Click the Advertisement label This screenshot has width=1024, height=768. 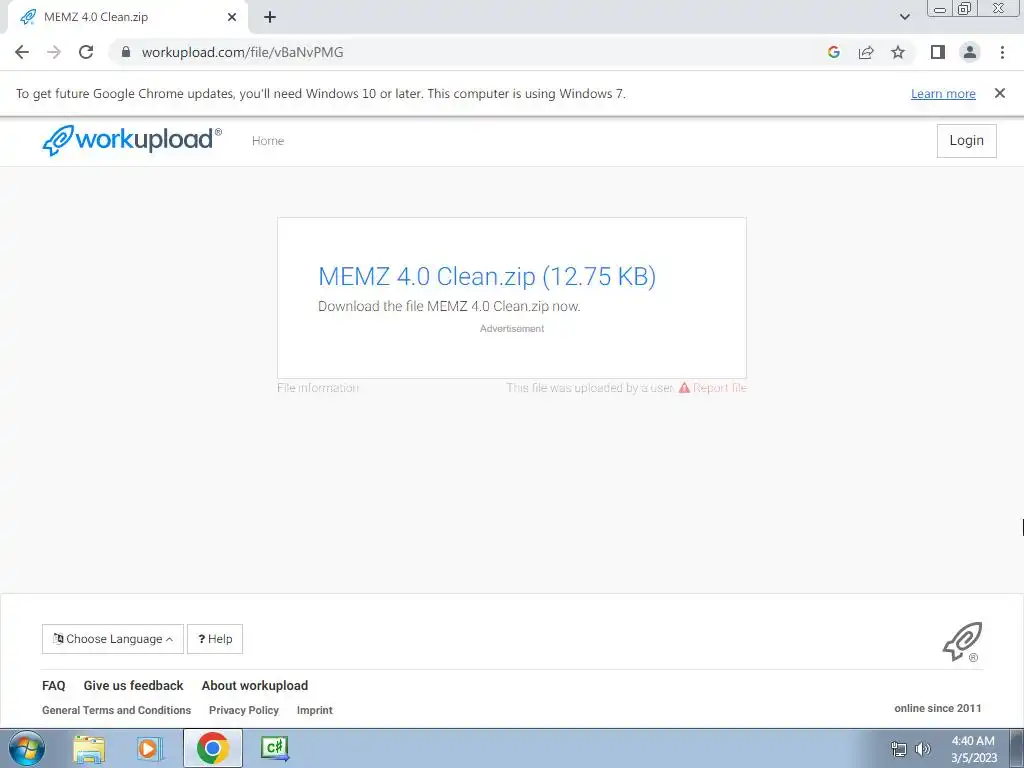click(x=512, y=328)
